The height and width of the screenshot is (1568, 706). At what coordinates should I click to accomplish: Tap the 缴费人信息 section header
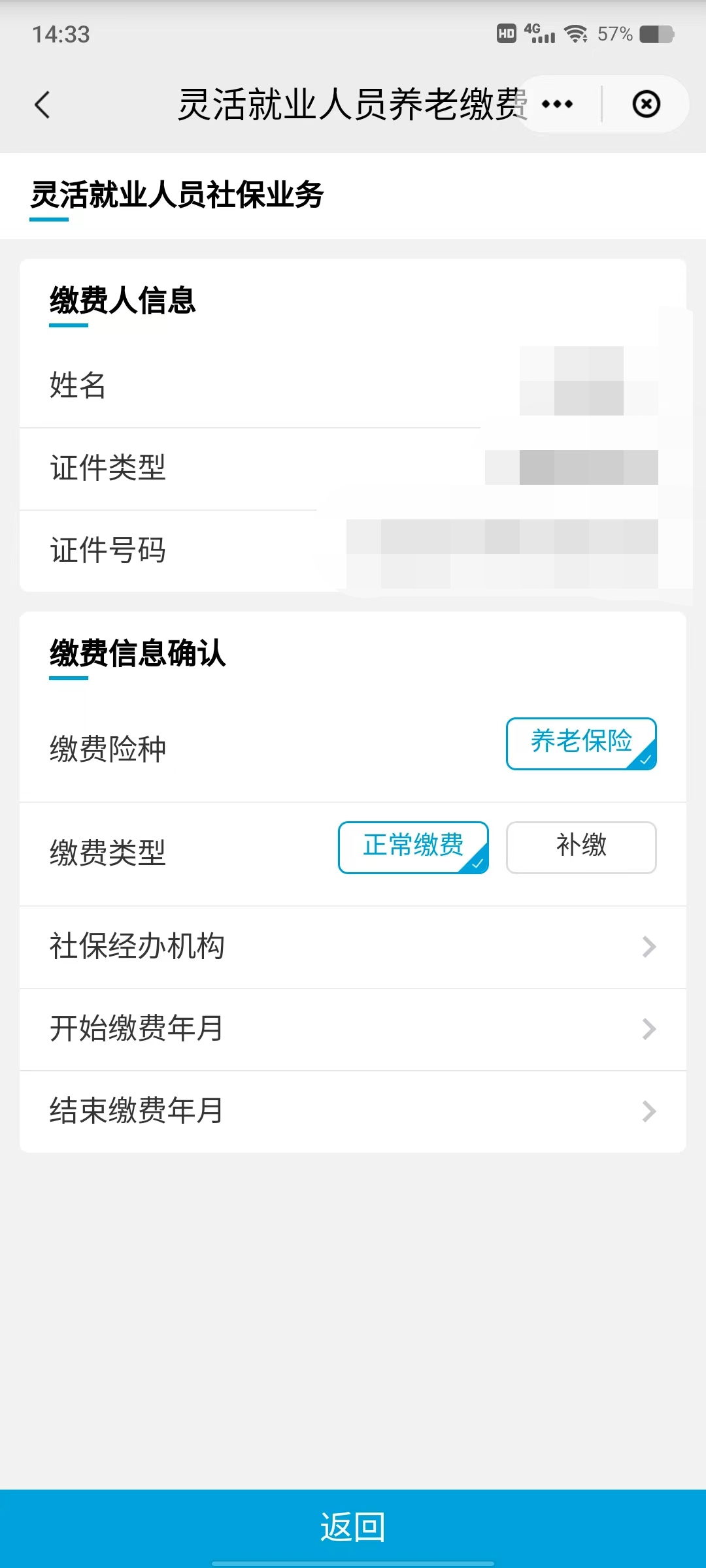pos(123,301)
